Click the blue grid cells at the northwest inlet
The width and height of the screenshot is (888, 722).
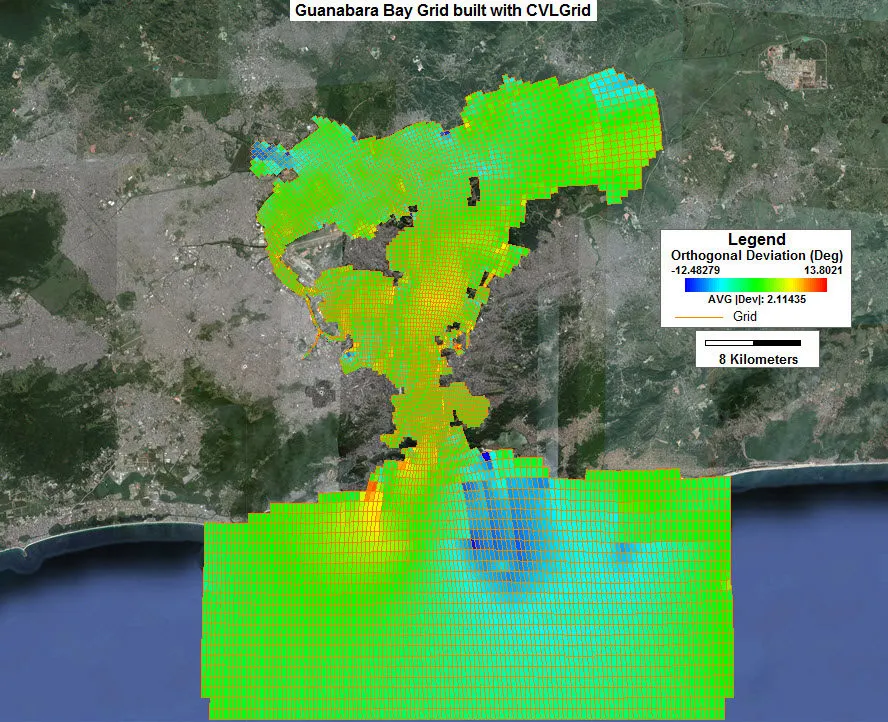262,149
